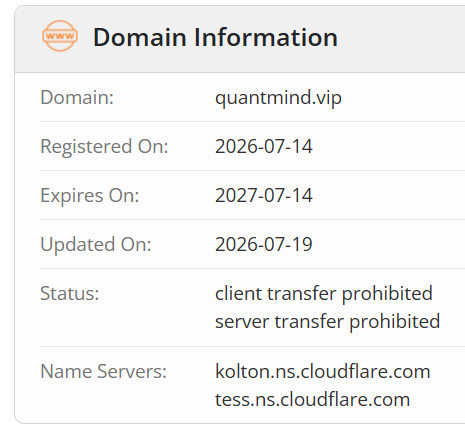The width and height of the screenshot is (465, 439).
Task: Select the 2026-07-19 updated date
Action: pyautogui.click(x=264, y=244)
